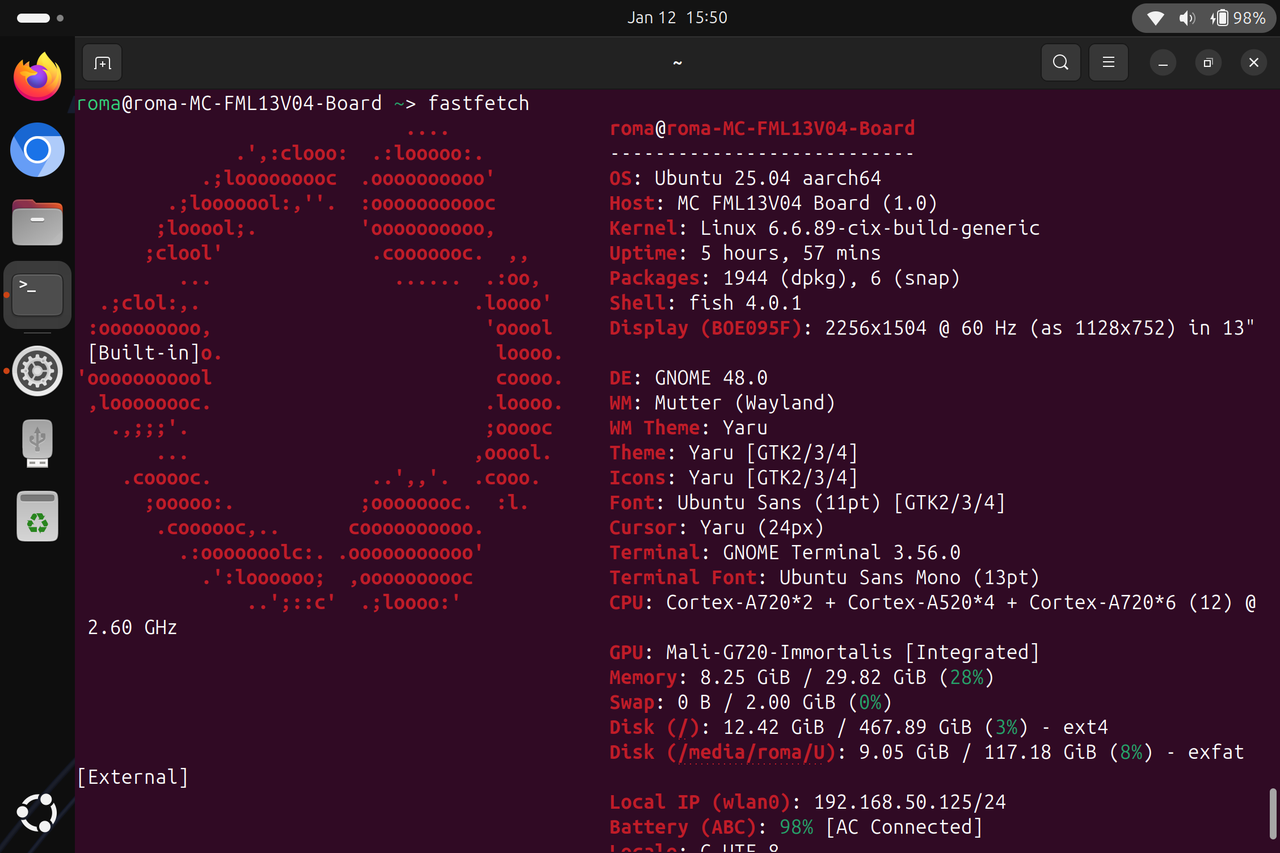Click "GPU: Mali-G720-Immortalis [Integrated]" line
Screen dimensions: 1280x853
[x=824, y=652]
